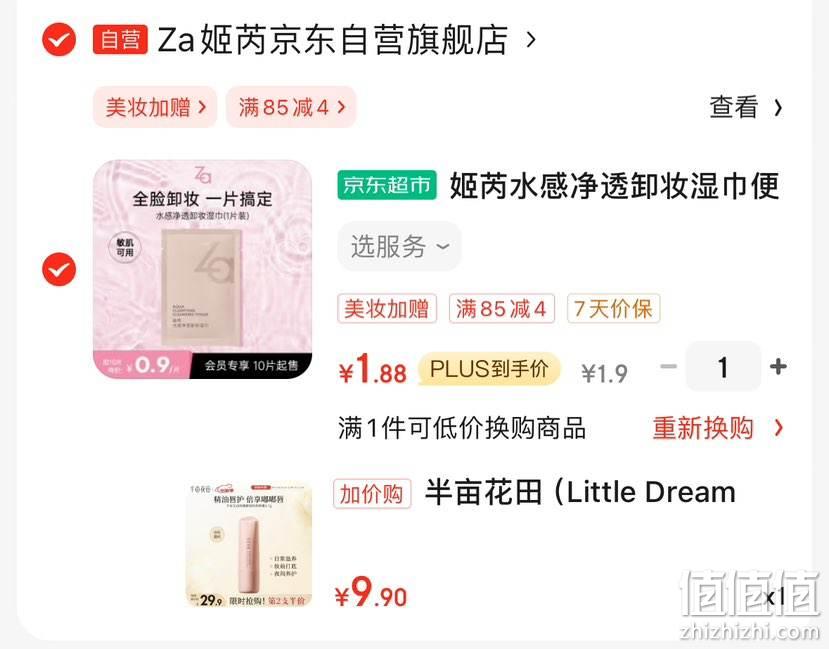The height and width of the screenshot is (649, 829).
Task: Open the 半亩花田 lip balm thumbnail
Action: pyautogui.click(x=248, y=544)
